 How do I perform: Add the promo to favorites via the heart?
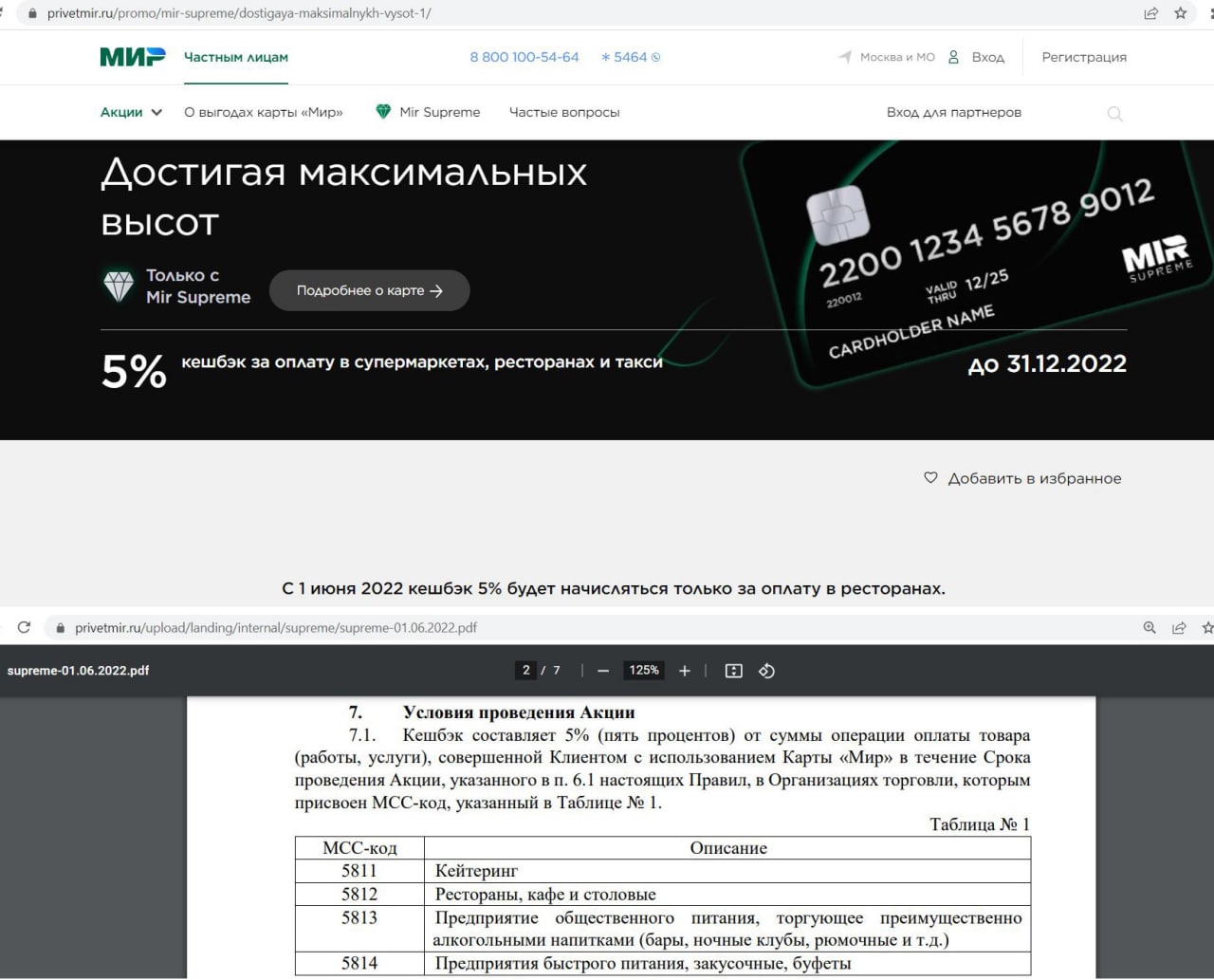point(930,478)
